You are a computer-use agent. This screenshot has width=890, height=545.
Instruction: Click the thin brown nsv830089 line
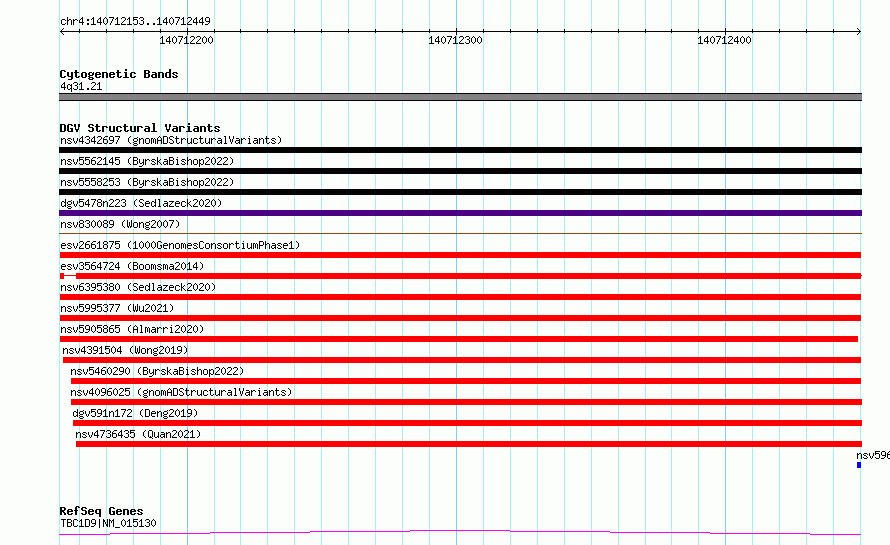click(x=460, y=233)
